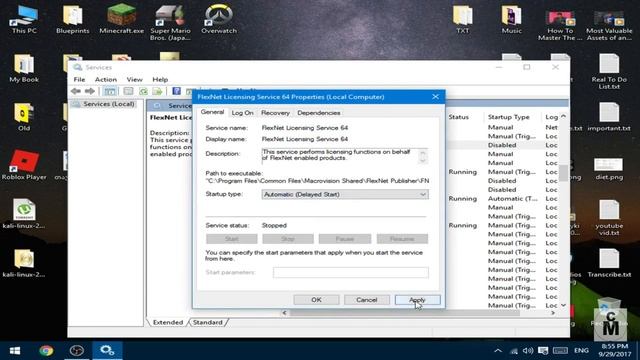
Task: Open Google Chrome from the taskbar
Action: [x=46, y=351]
